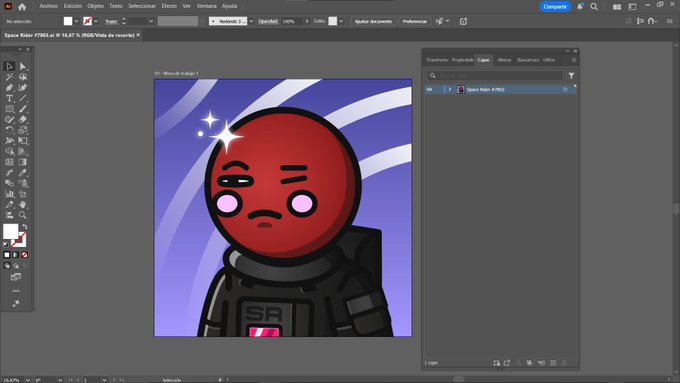Open Ventana menu
The image size is (680, 383).
pyautogui.click(x=206, y=6)
